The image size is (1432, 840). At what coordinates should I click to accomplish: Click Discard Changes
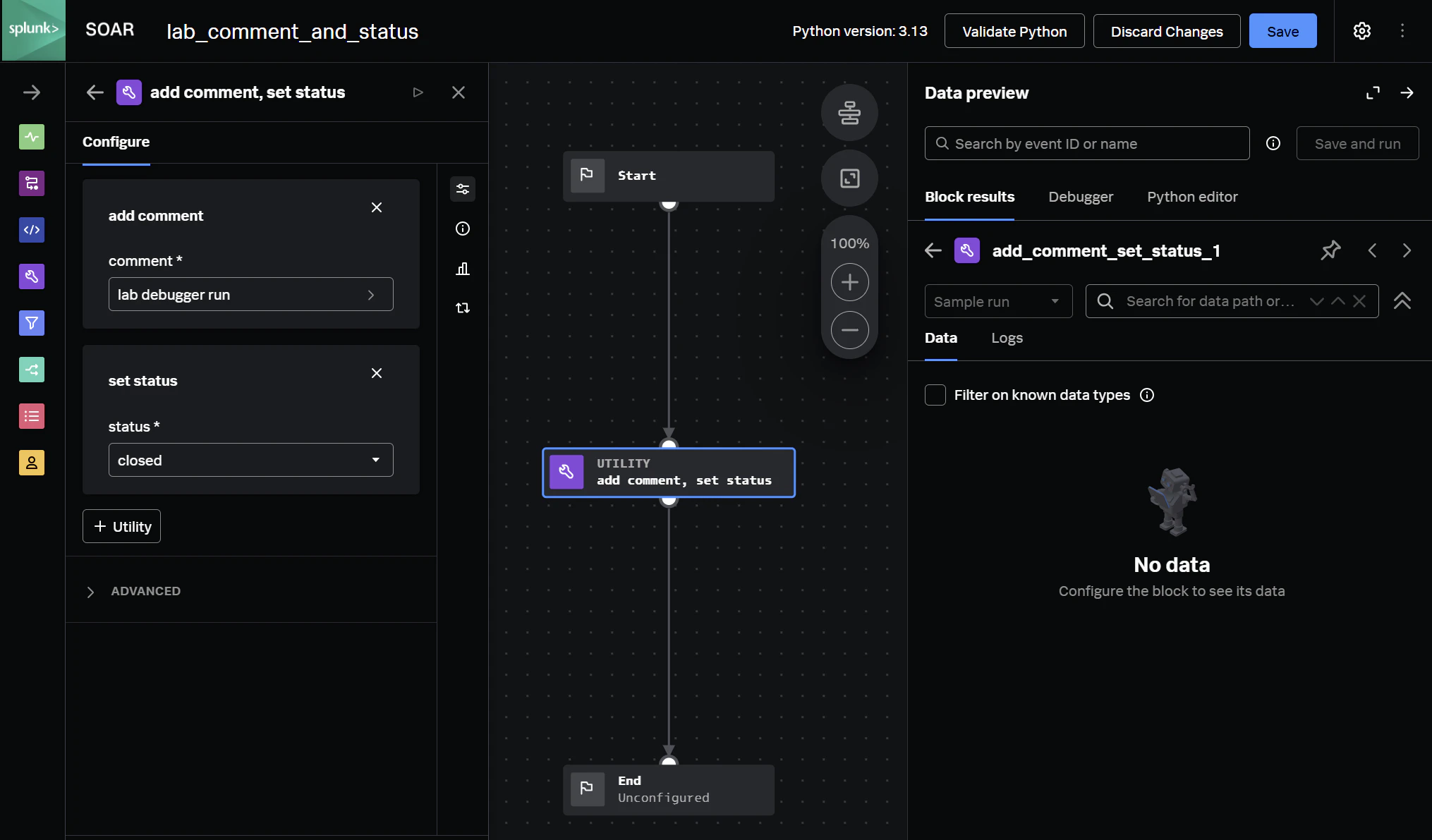(x=1167, y=31)
